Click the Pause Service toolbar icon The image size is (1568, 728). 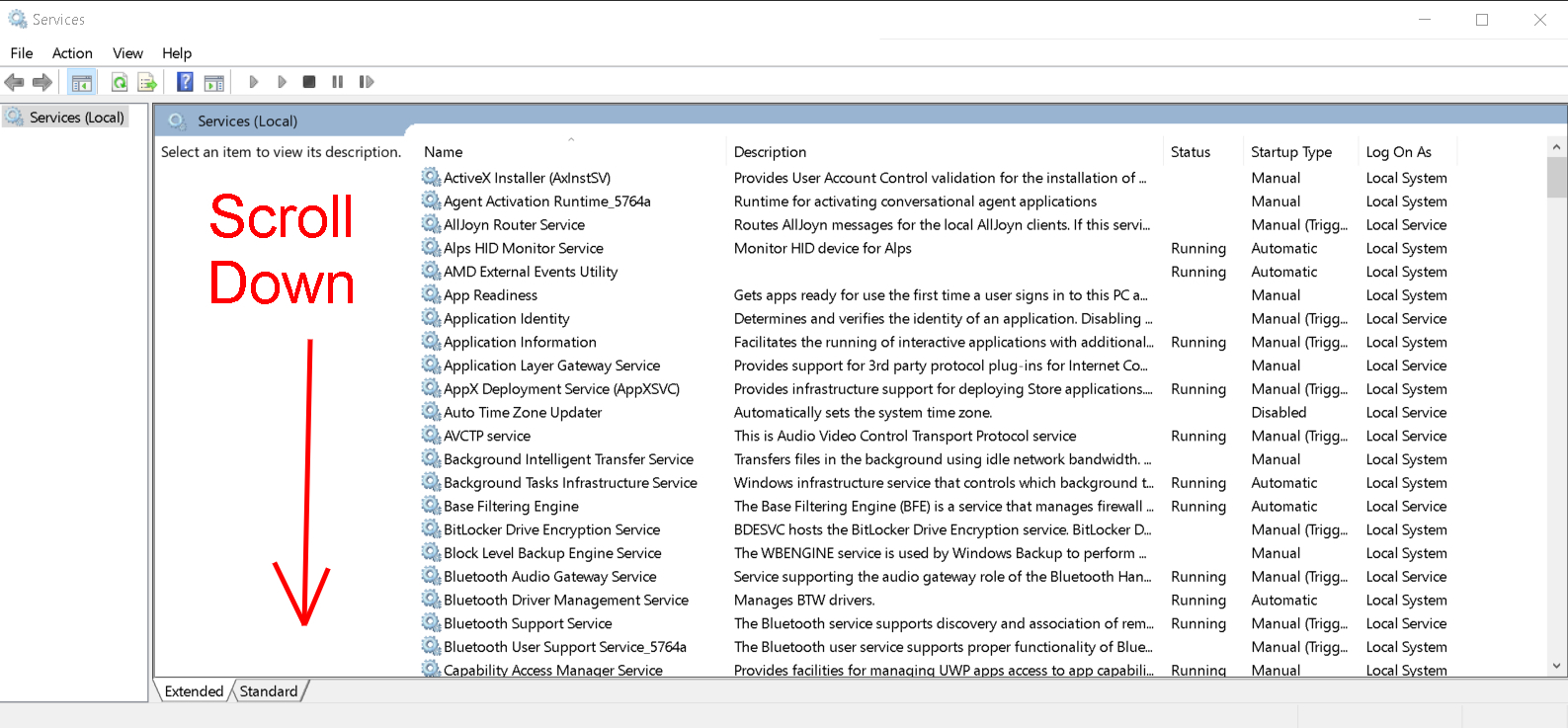(338, 82)
